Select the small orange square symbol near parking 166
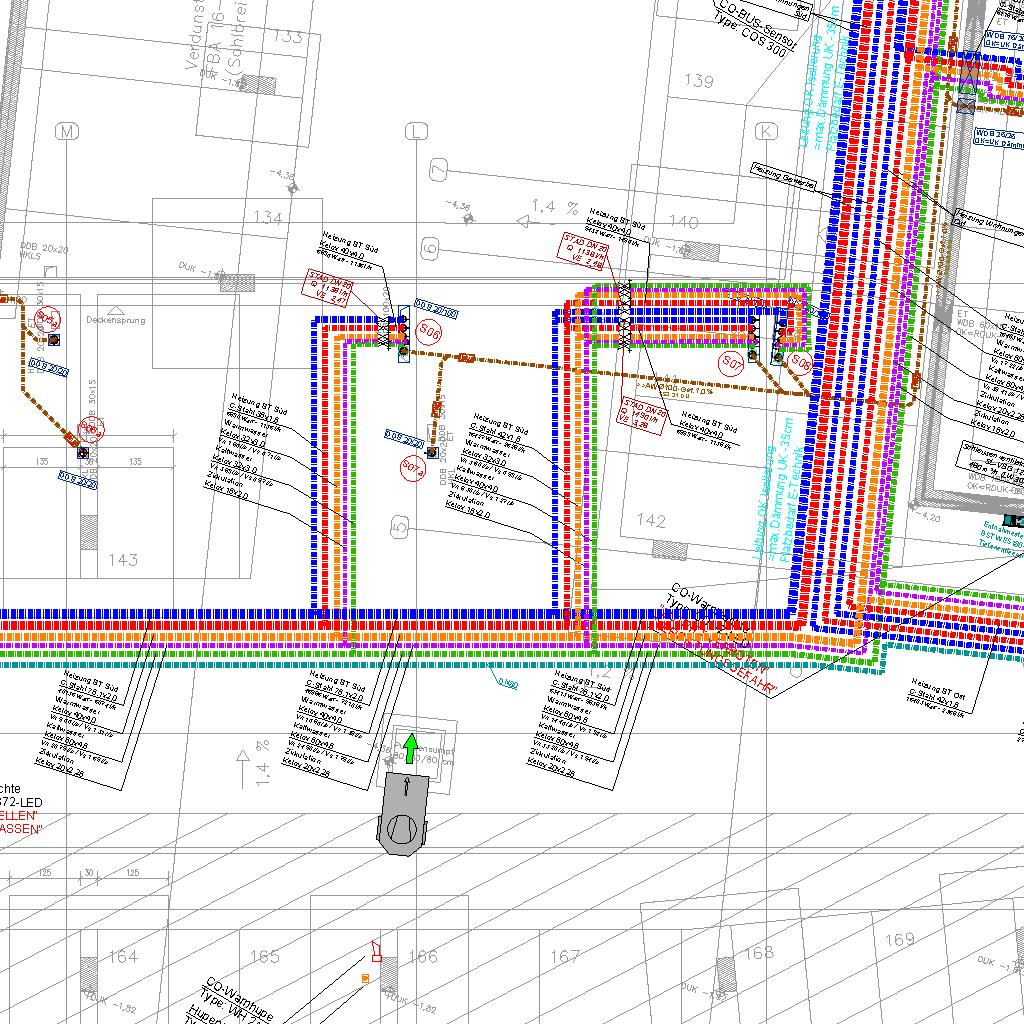This screenshot has height=1024, width=1024. [x=366, y=978]
